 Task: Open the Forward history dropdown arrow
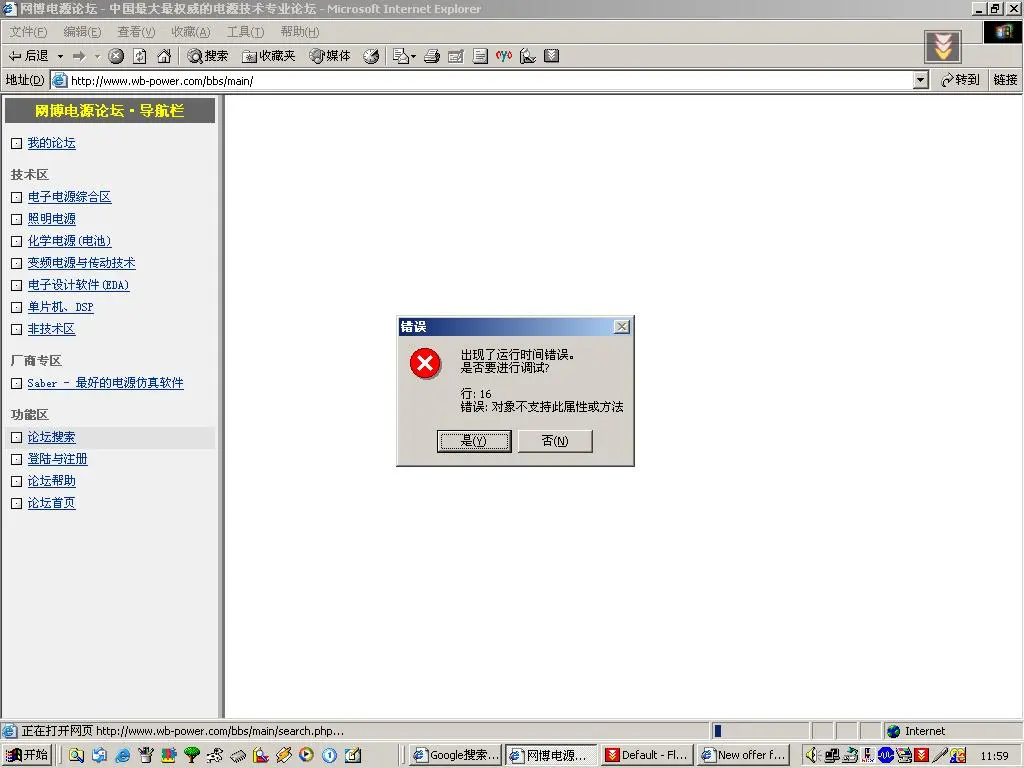(97, 56)
